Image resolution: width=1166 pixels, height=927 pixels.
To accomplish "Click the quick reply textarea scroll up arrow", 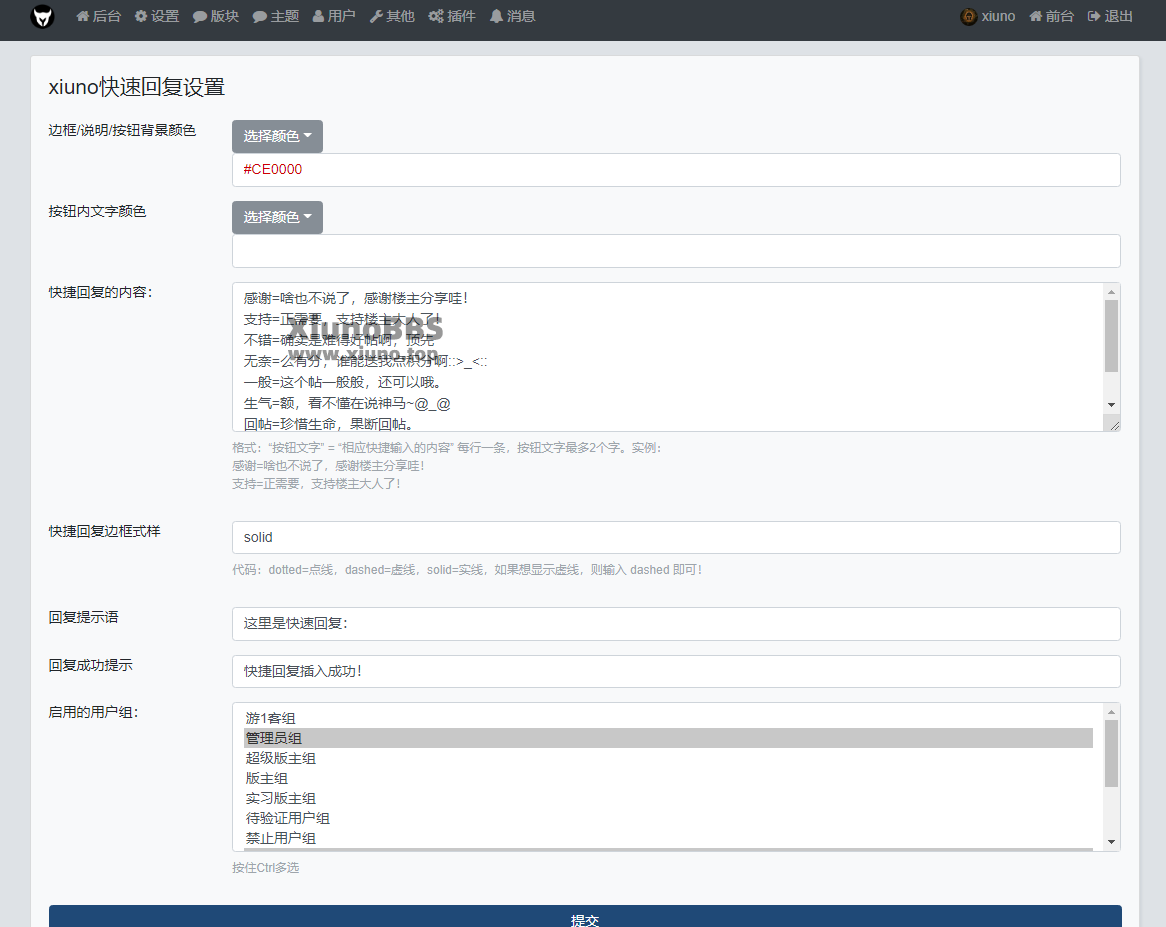I will (1112, 292).
